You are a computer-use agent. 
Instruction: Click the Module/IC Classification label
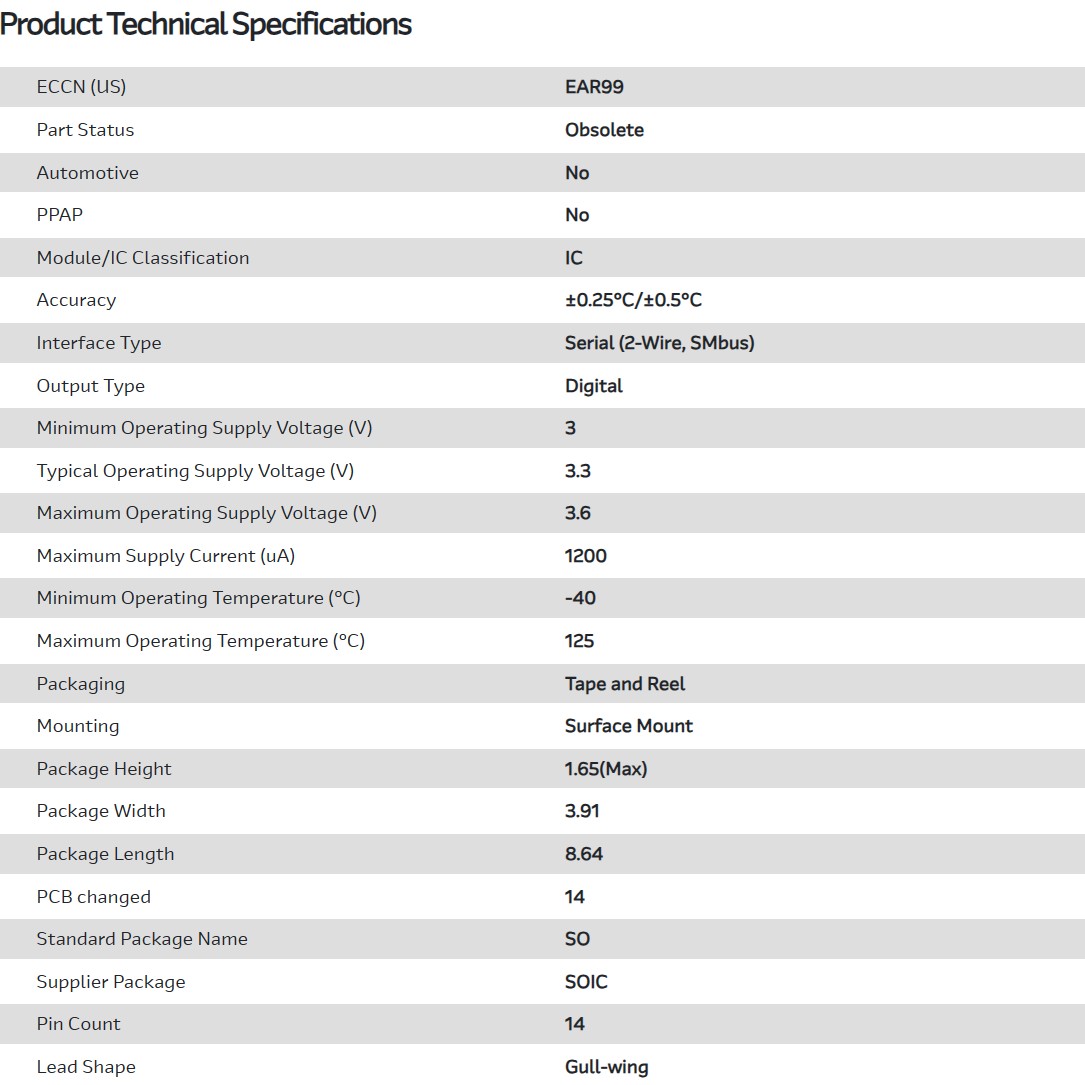click(x=143, y=258)
